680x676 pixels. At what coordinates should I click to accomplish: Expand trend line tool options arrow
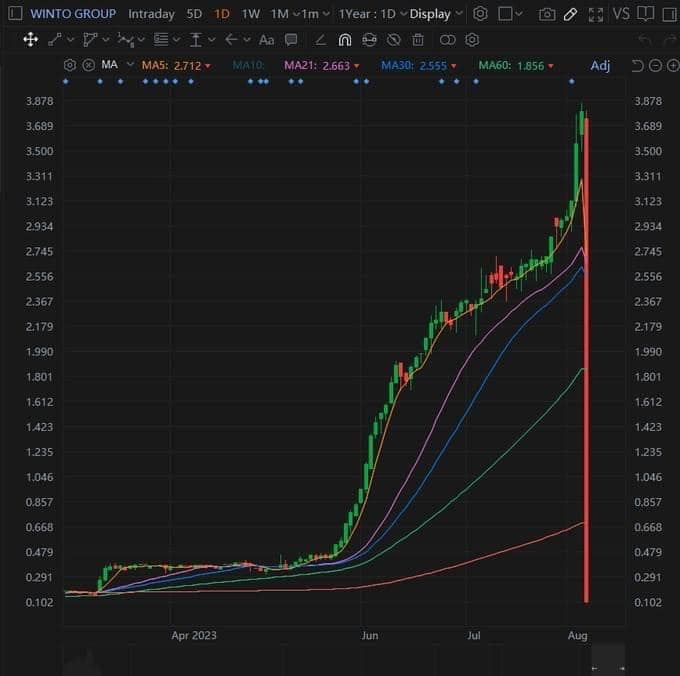(x=71, y=40)
